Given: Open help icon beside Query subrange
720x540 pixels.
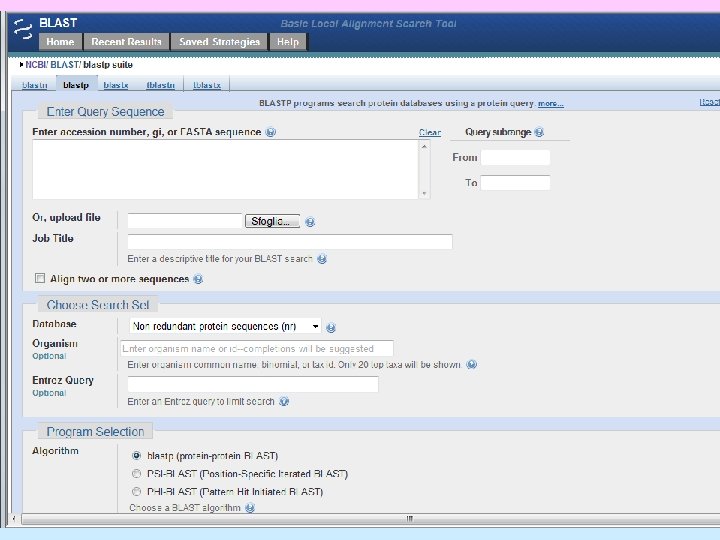Looking at the screenshot, I should coord(539,132).
